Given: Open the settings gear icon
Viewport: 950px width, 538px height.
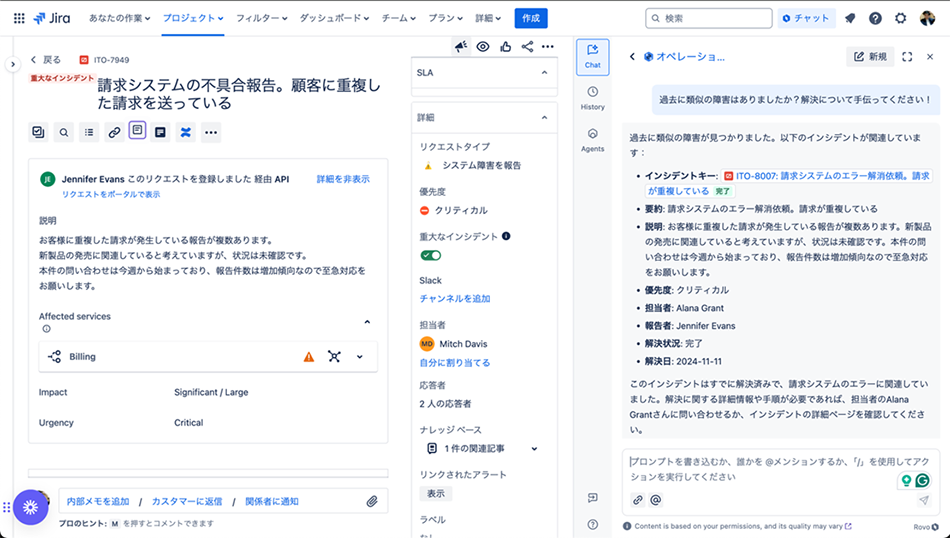Looking at the screenshot, I should (900, 18).
